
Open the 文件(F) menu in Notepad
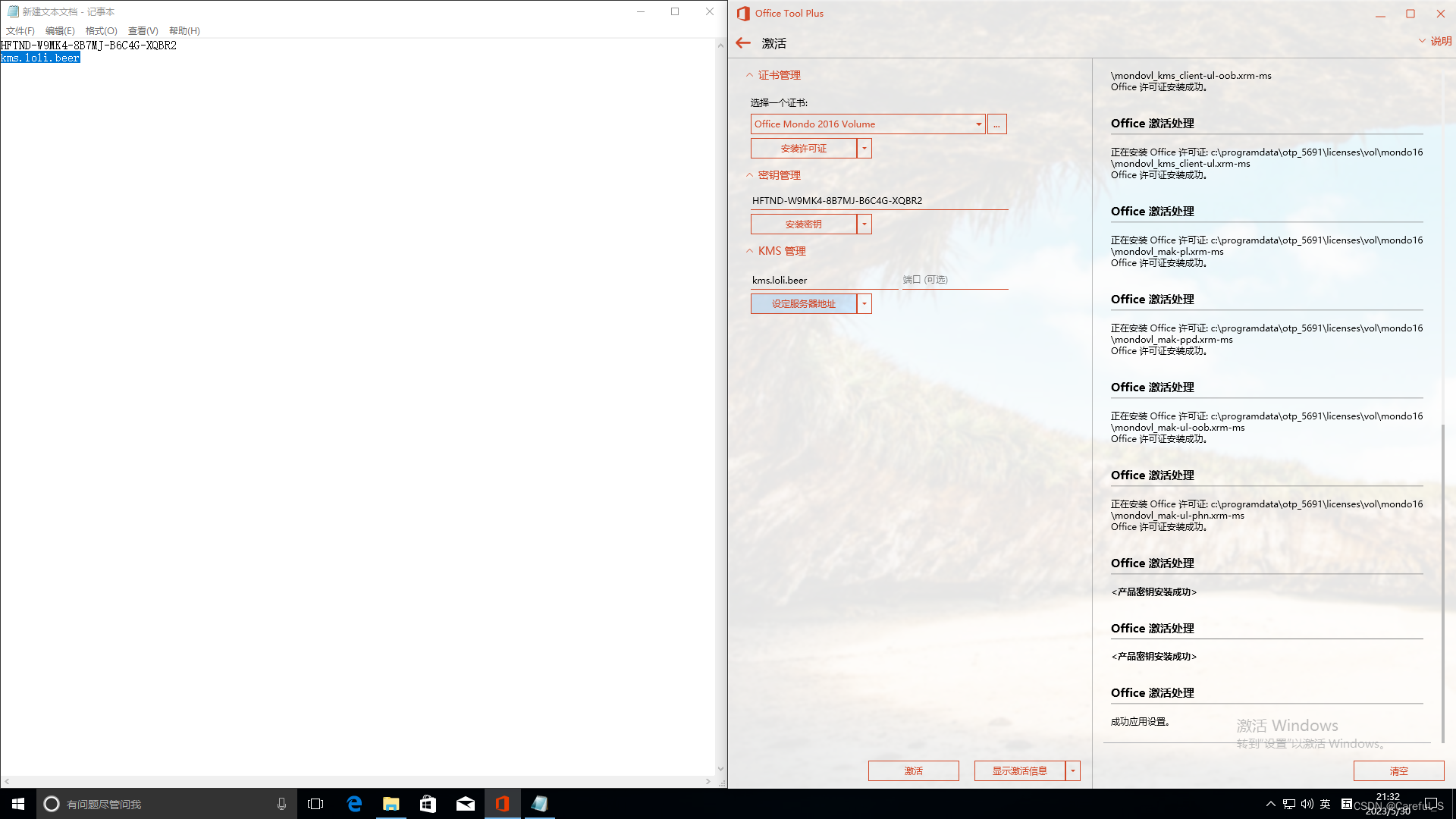pos(20,31)
